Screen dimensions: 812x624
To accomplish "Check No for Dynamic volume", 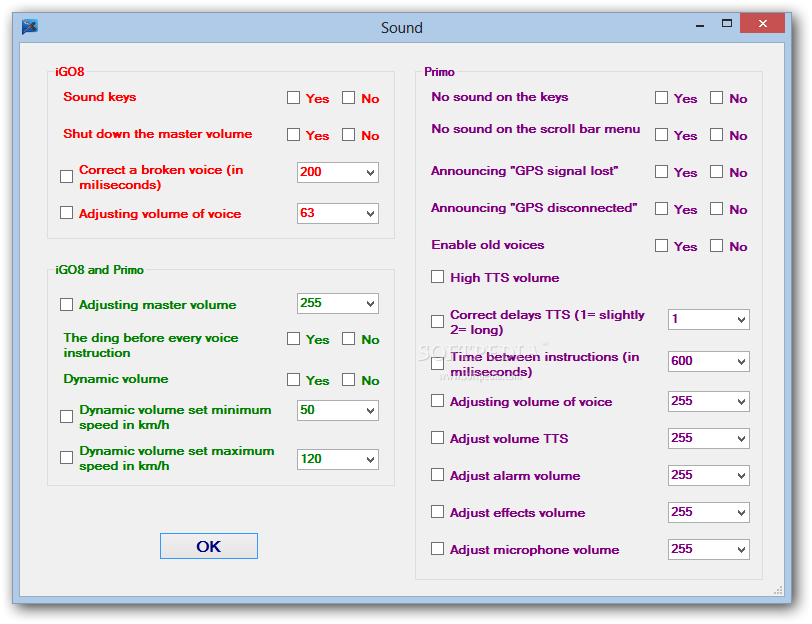I will pyautogui.click(x=349, y=380).
